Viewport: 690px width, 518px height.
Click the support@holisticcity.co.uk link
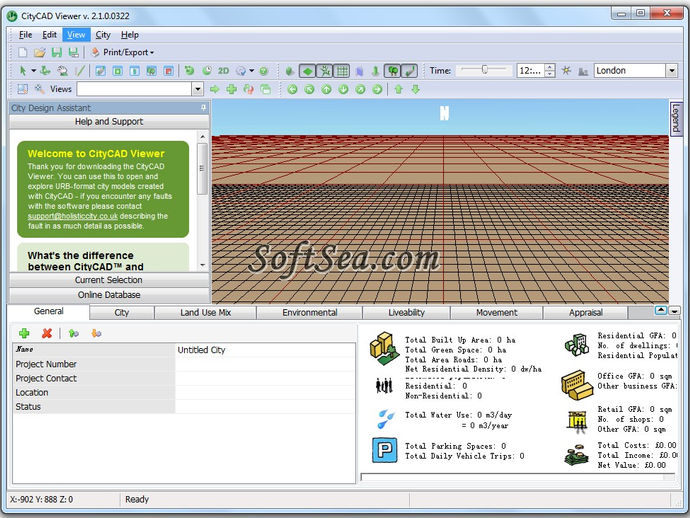73,216
